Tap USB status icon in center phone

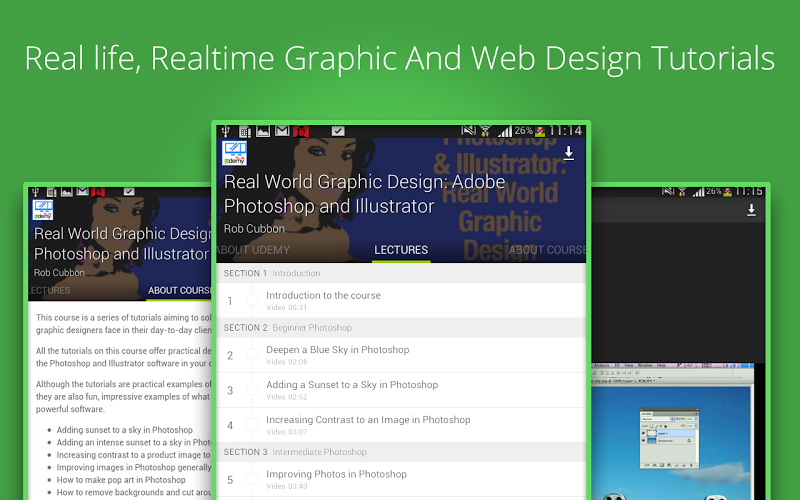pyautogui.click(x=226, y=132)
